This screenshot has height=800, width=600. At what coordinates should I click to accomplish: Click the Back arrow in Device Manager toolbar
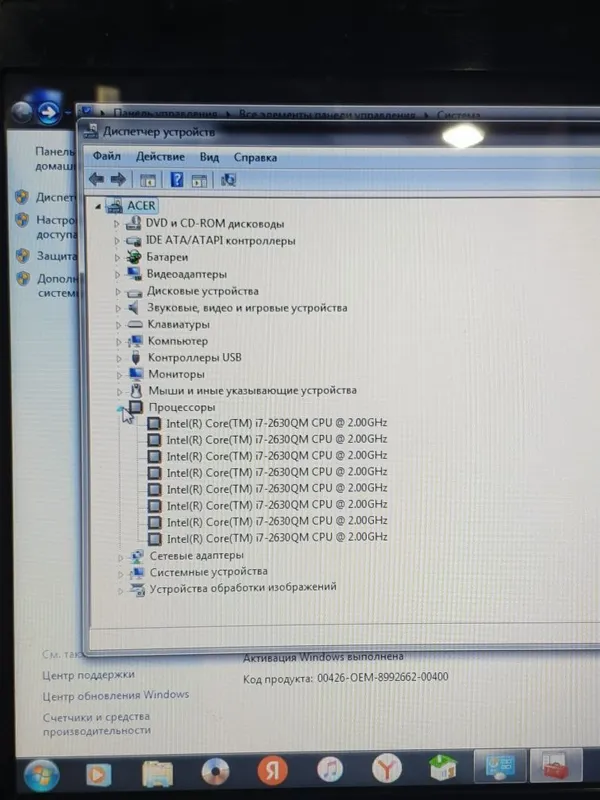click(x=96, y=179)
